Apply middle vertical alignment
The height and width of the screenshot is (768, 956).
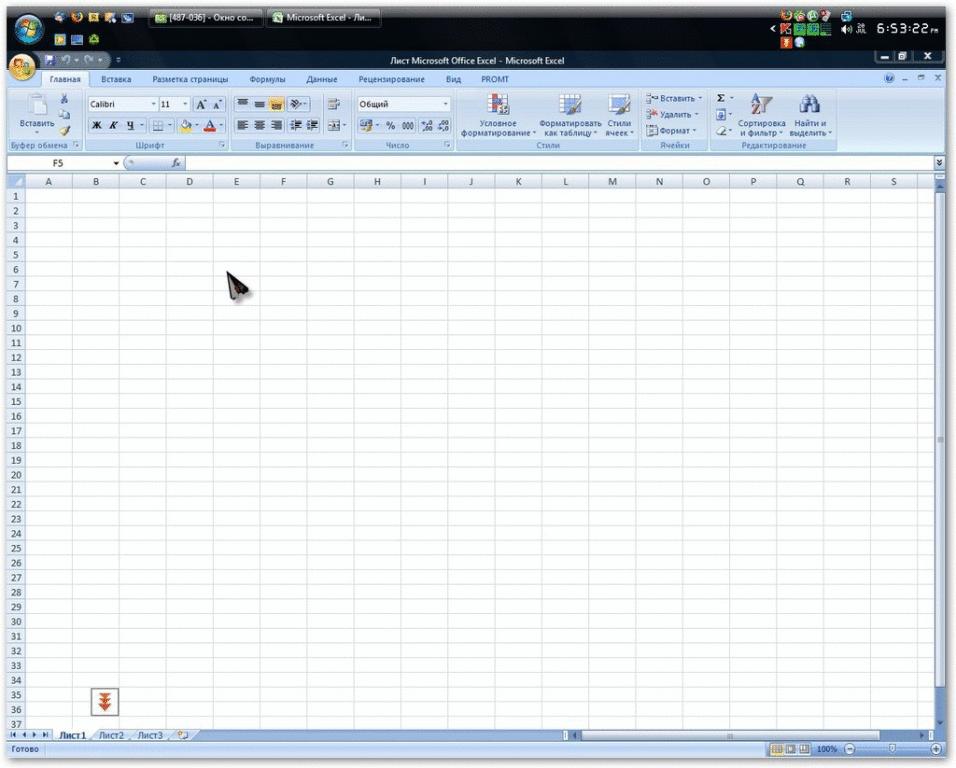click(x=259, y=104)
